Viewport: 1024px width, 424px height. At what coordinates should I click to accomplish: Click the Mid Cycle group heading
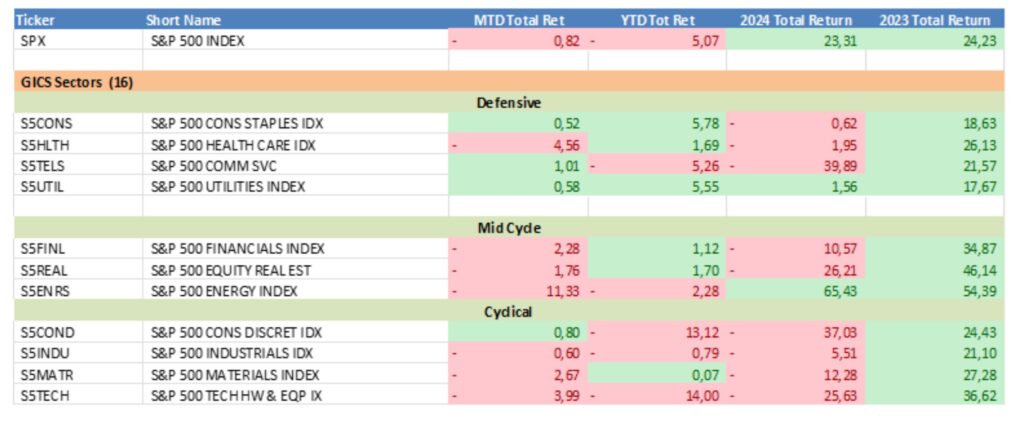[x=511, y=227]
